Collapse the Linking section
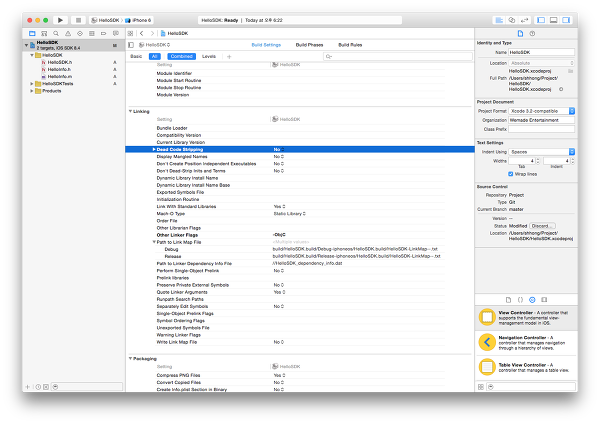 pyautogui.click(x=130, y=111)
